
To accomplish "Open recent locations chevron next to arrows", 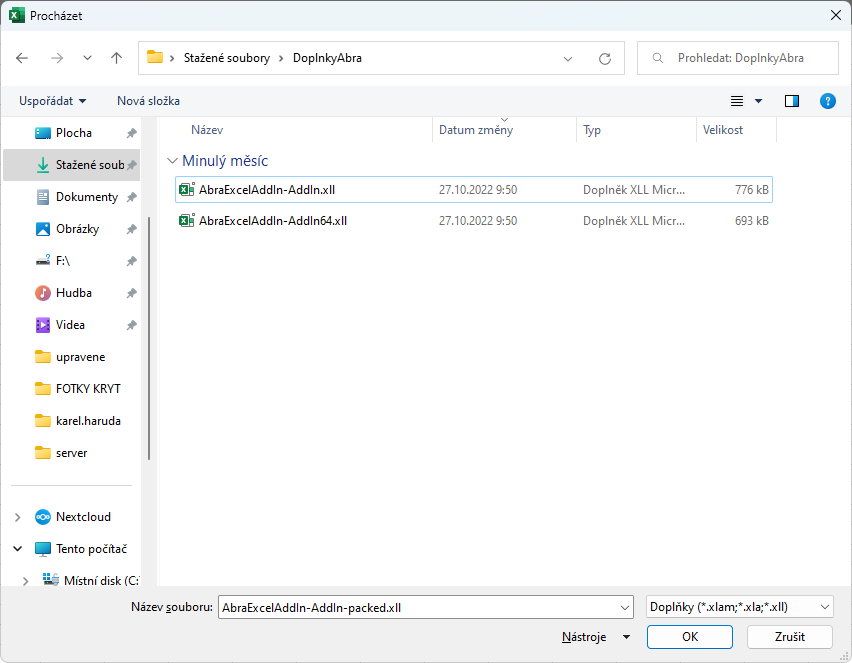I will click(x=87, y=58).
